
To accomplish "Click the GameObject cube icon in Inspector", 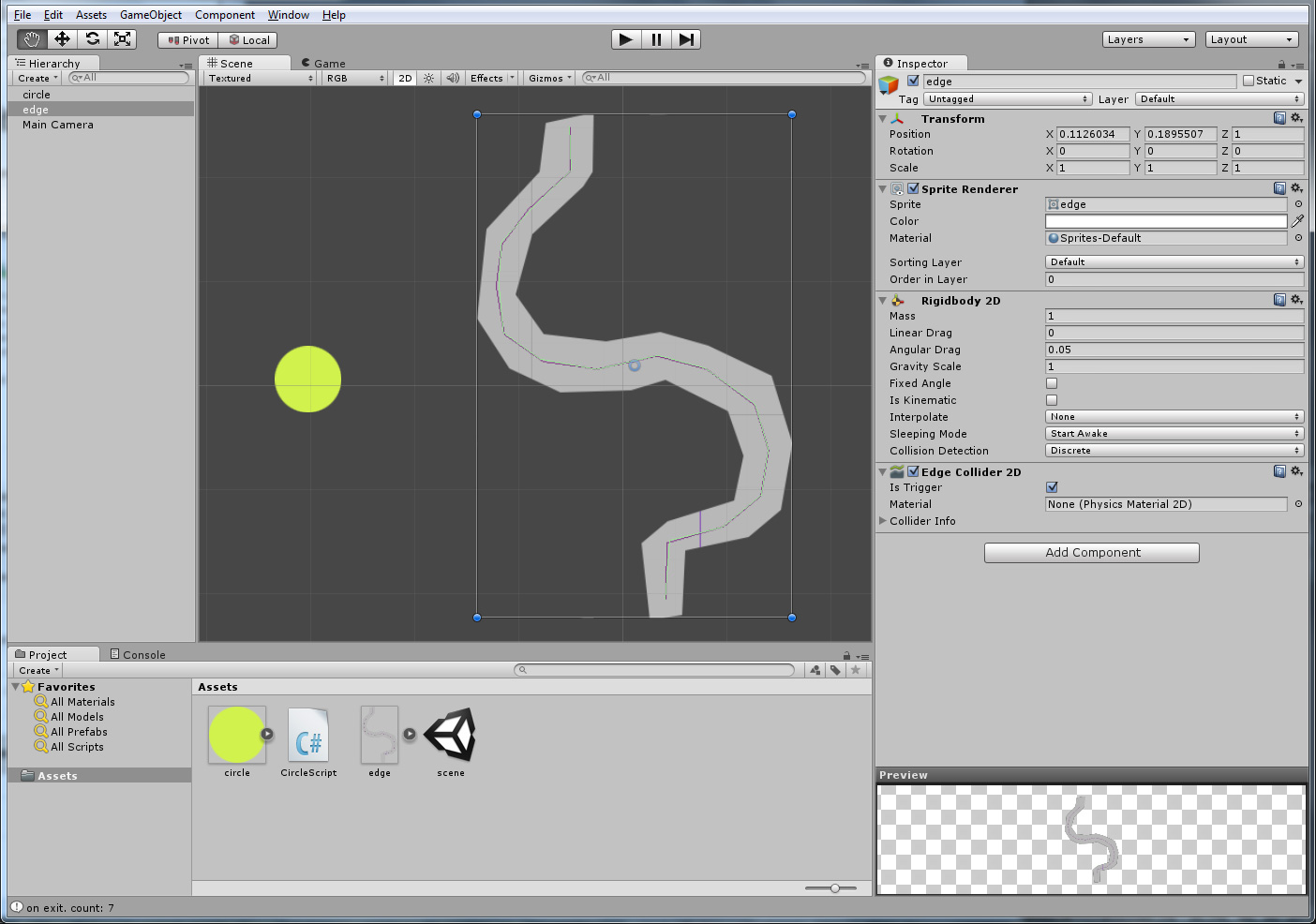I will (x=889, y=86).
